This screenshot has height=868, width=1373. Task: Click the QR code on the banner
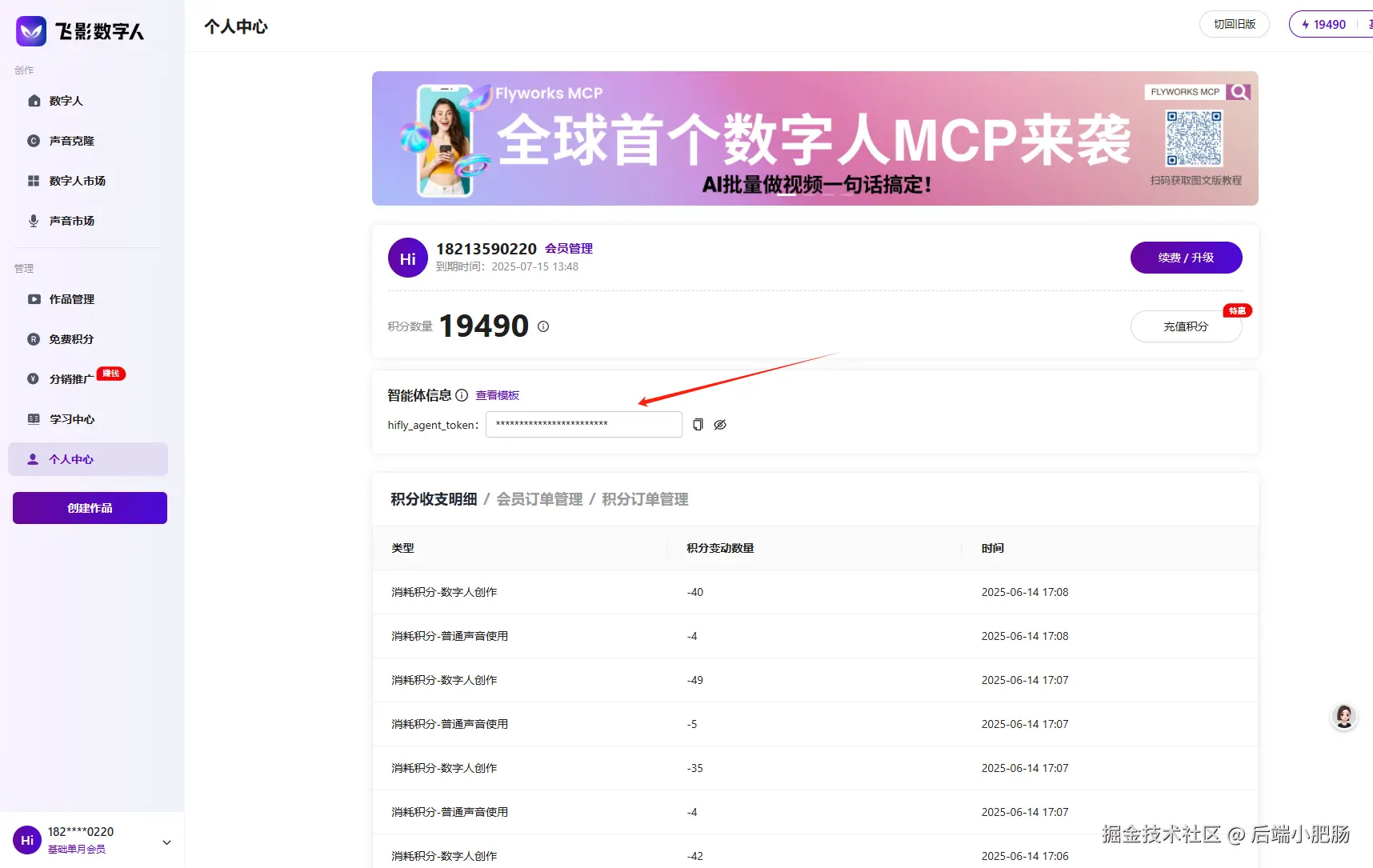click(1194, 138)
